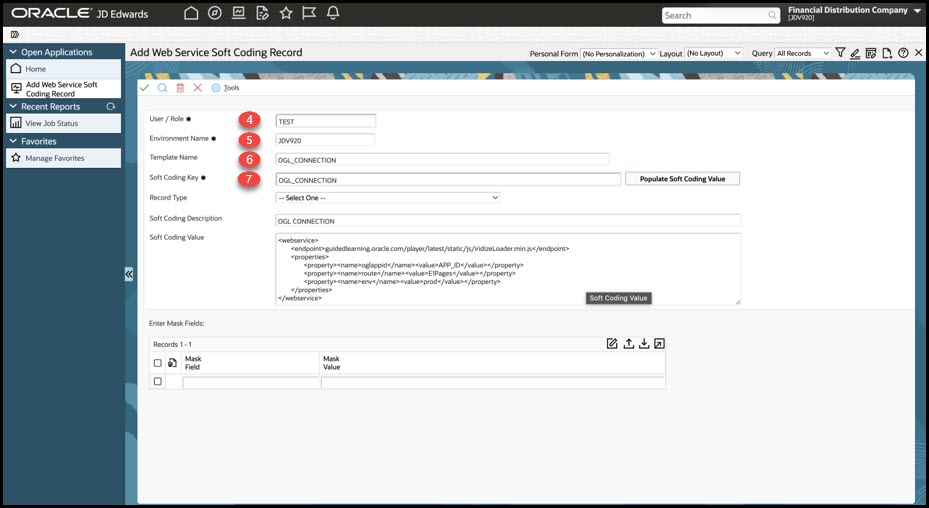Click the Mask Field grid cell
The height and width of the screenshot is (508, 929).
pos(251,382)
